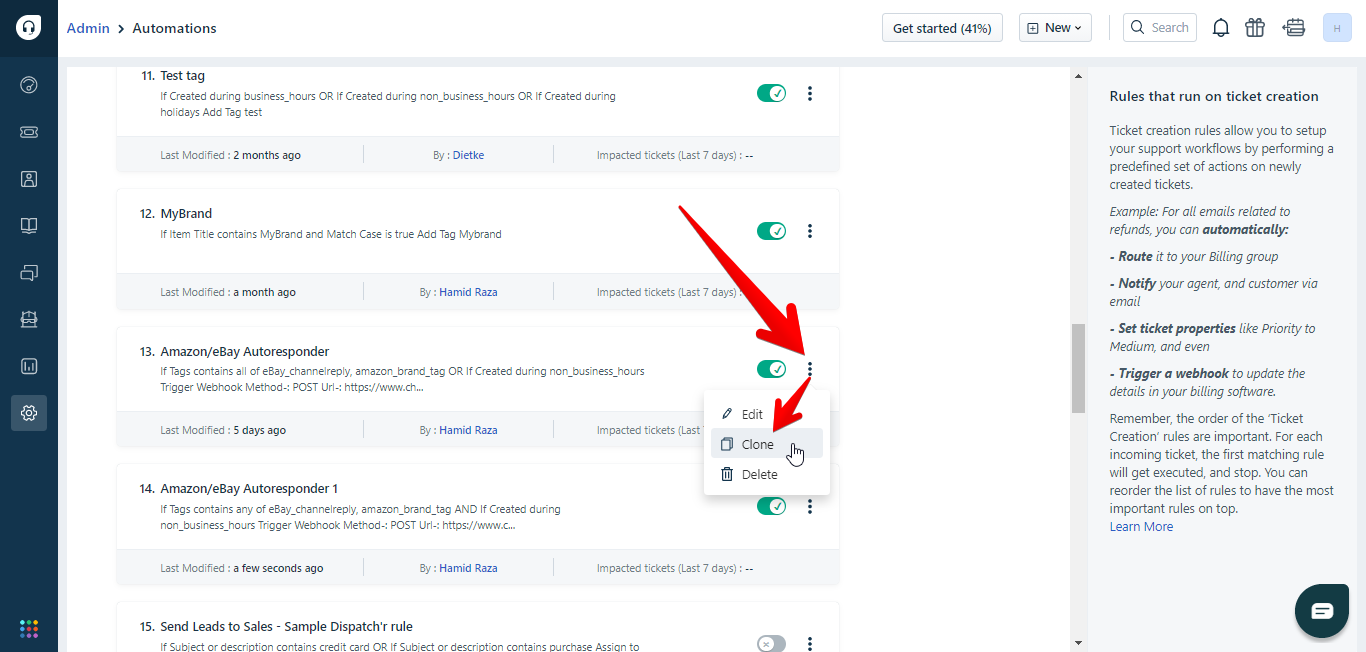This screenshot has height=652, width=1366.
Task: Open Dietke author link on Test tag
Action: (468, 155)
